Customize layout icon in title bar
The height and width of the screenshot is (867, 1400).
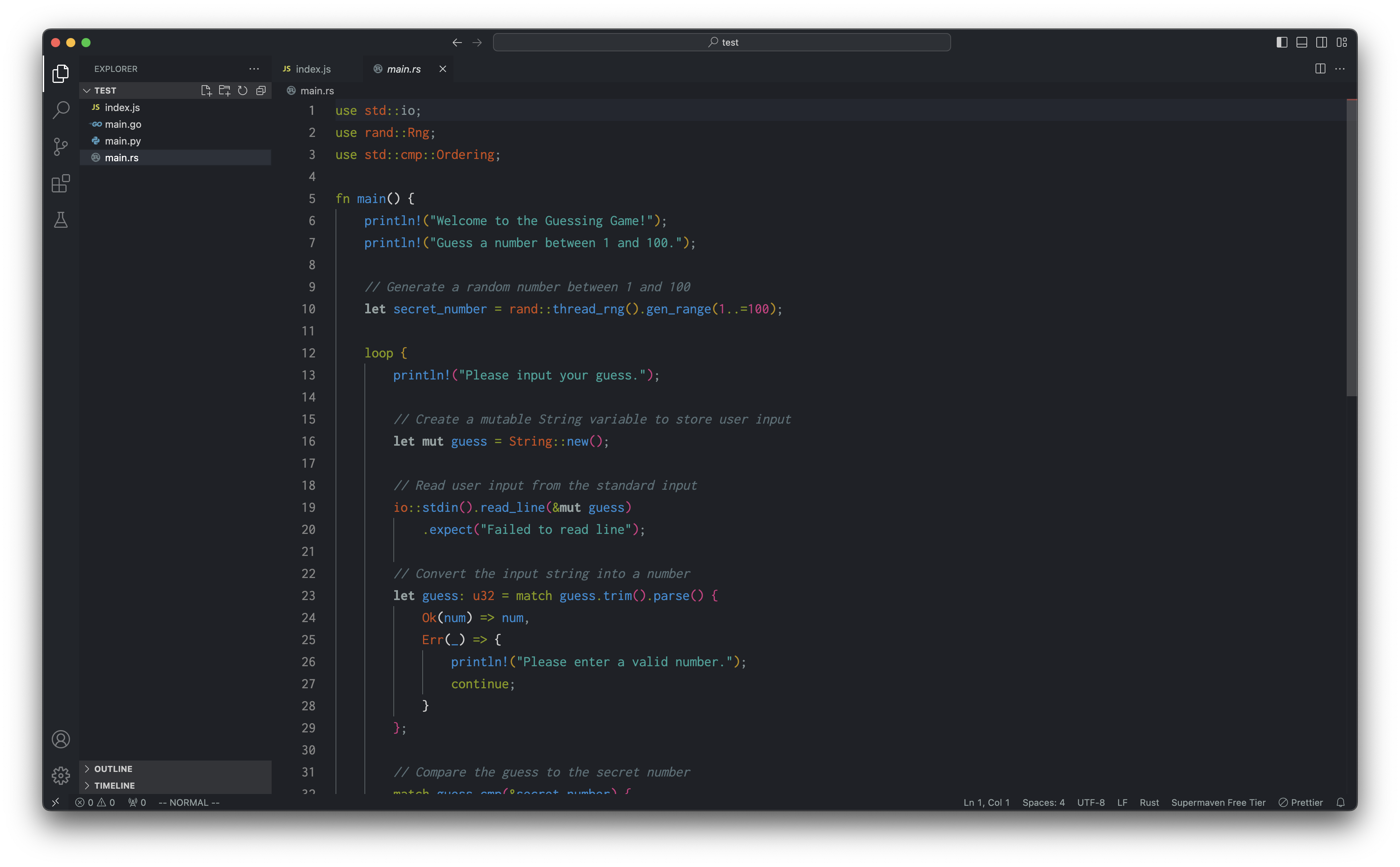coord(1341,43)
